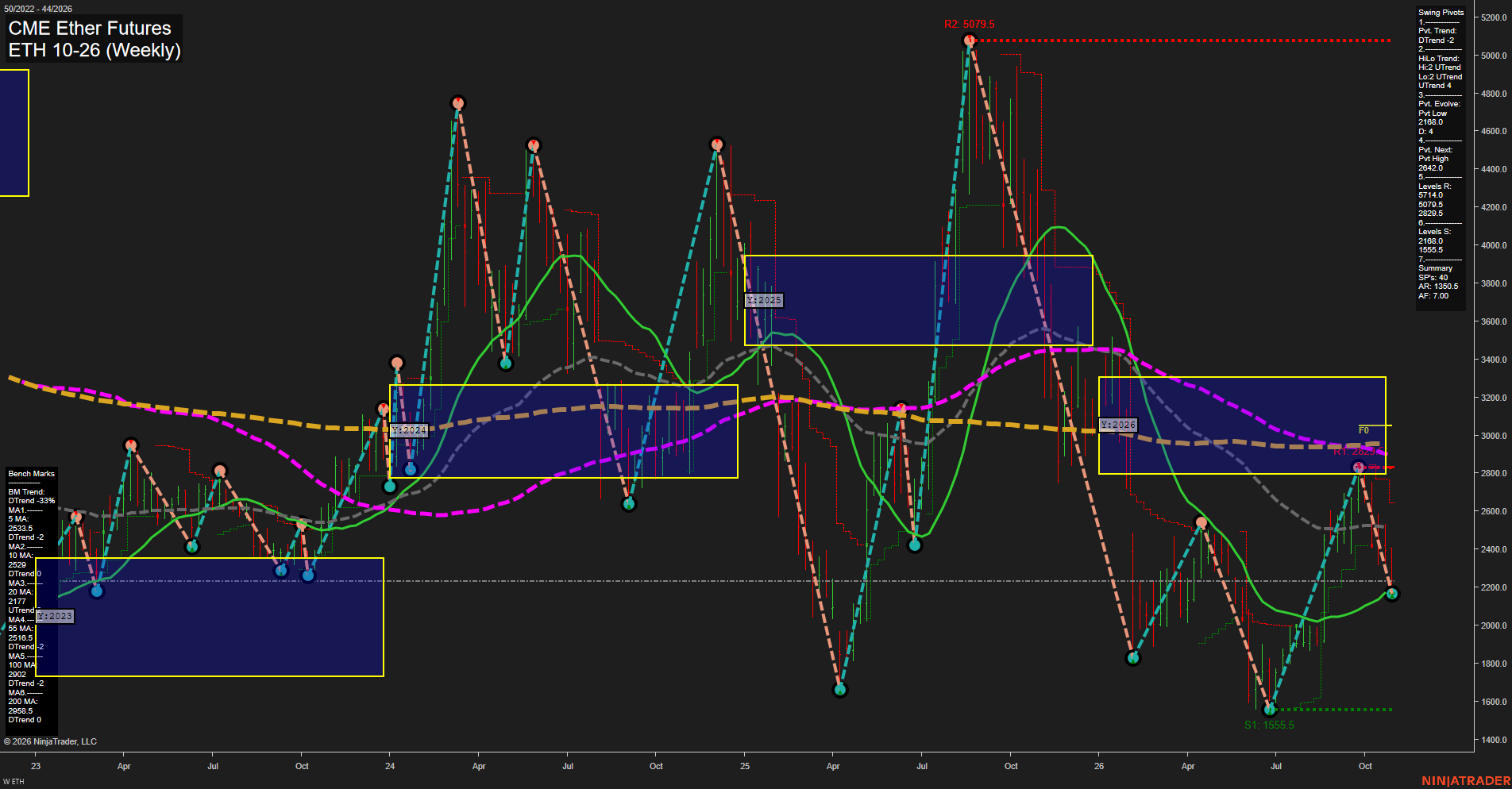1512x789 pixels.
Task: Click the 50/2022 - 44/2026 date range text
Action: (37, 9)
